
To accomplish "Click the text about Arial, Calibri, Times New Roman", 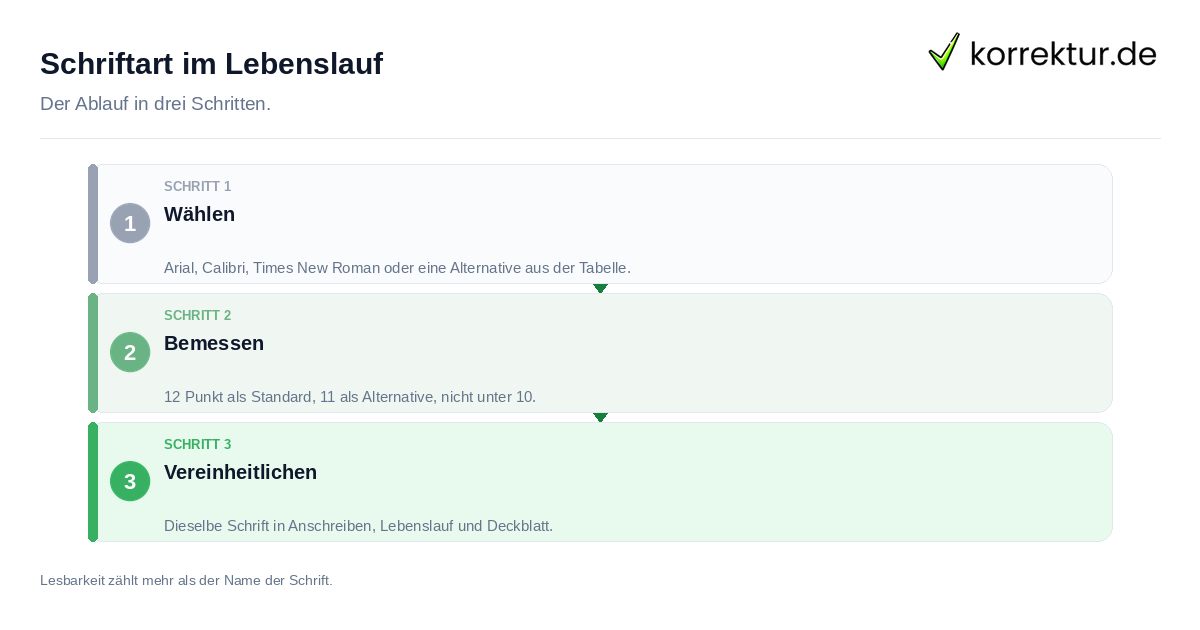I will click(x=397, y=268).
